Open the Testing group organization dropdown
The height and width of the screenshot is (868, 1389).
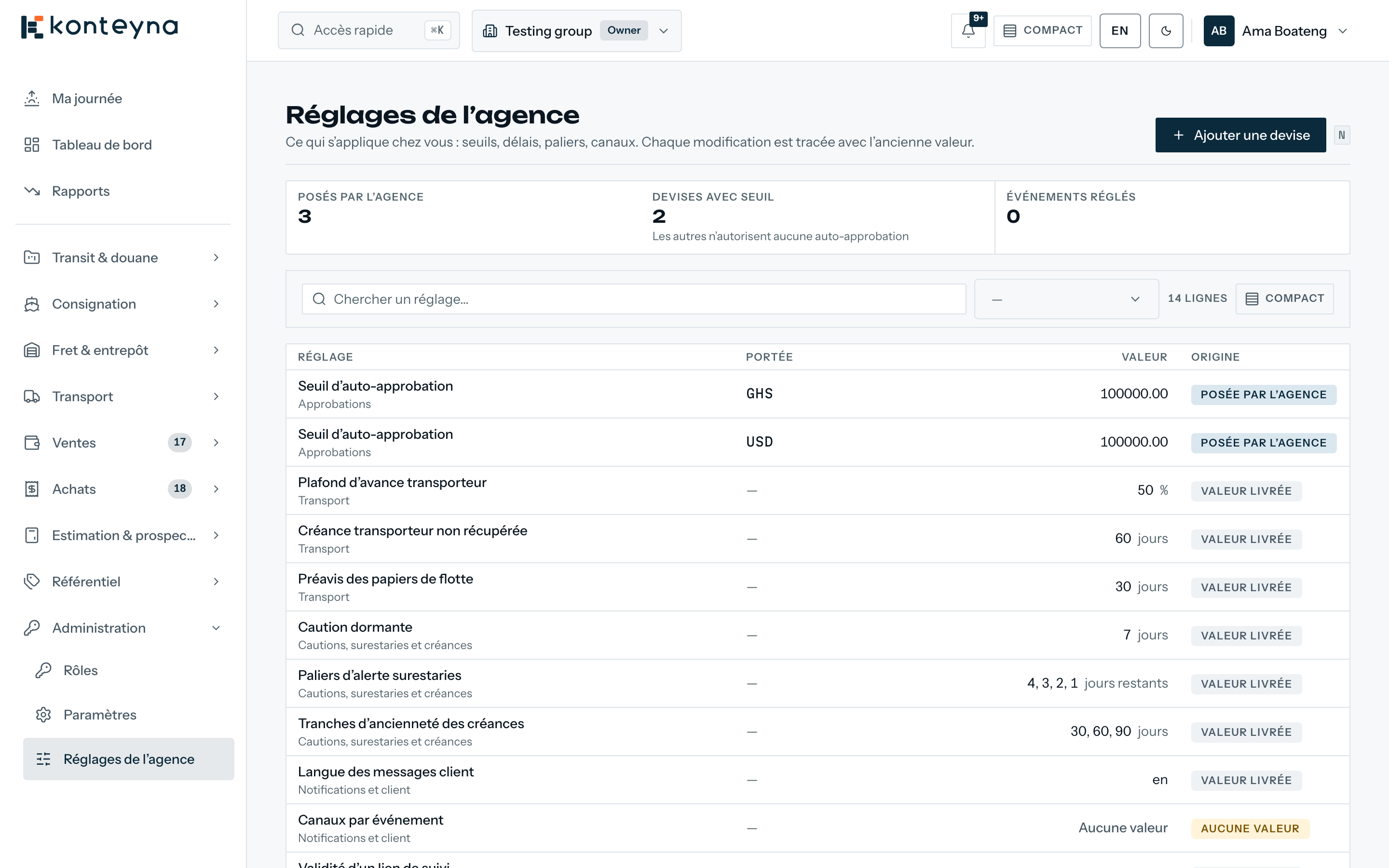(x=576, y=31)
